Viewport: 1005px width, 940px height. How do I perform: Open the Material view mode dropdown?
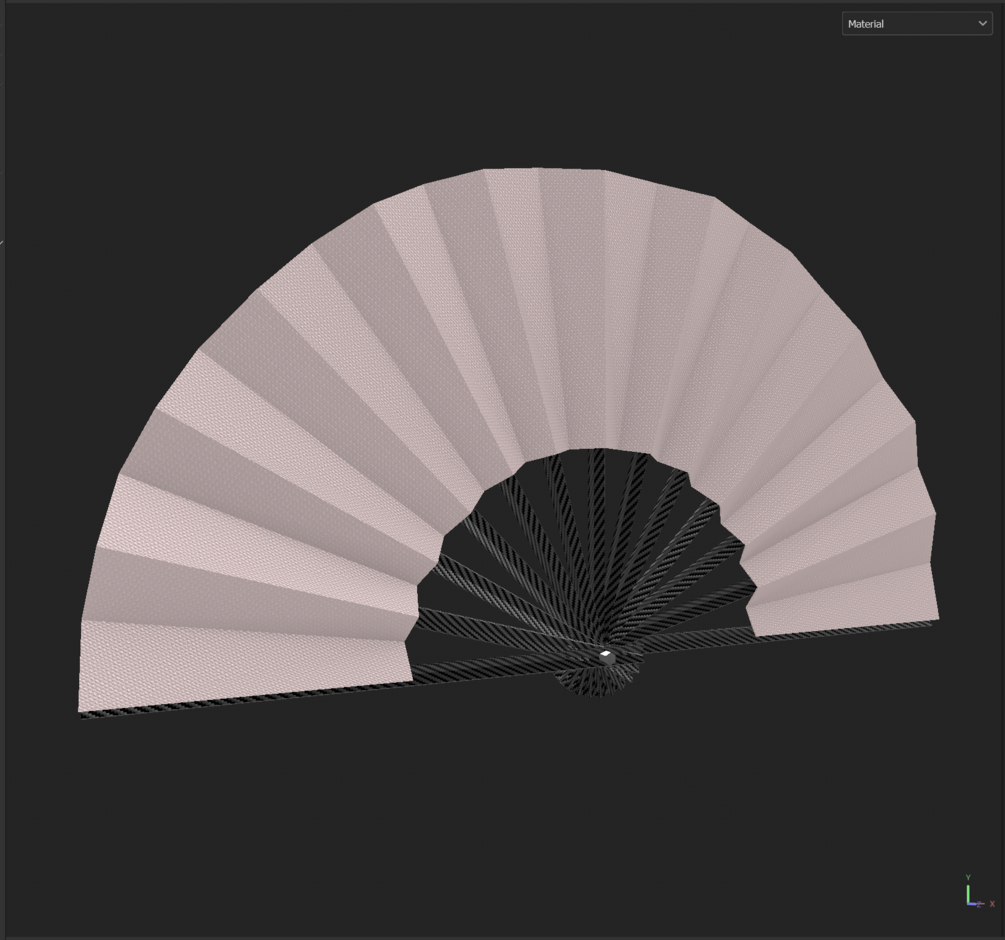tap(917, 24)
